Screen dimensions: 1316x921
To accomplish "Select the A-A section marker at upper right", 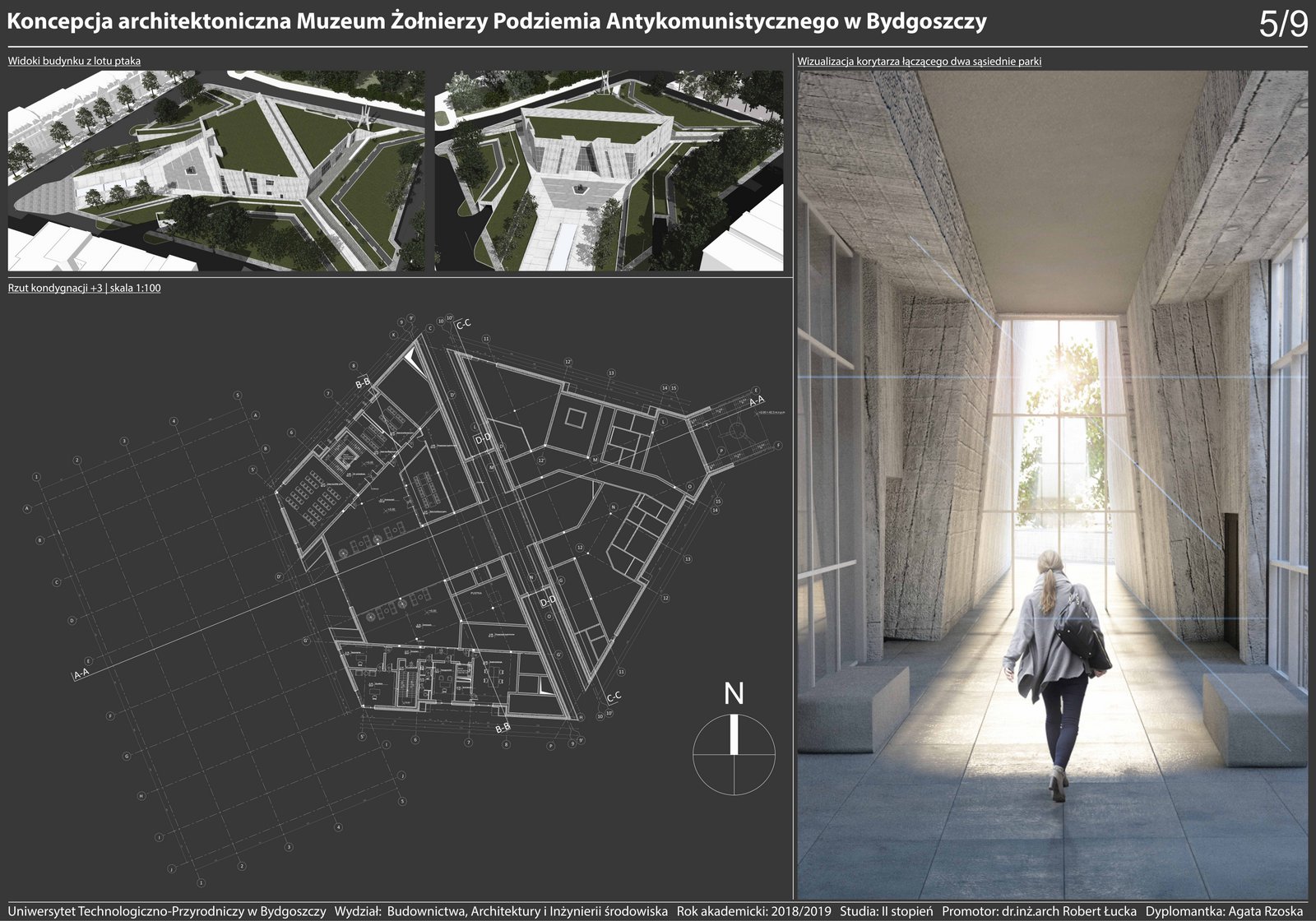I will pyautogui.click(x=758, y=402).
